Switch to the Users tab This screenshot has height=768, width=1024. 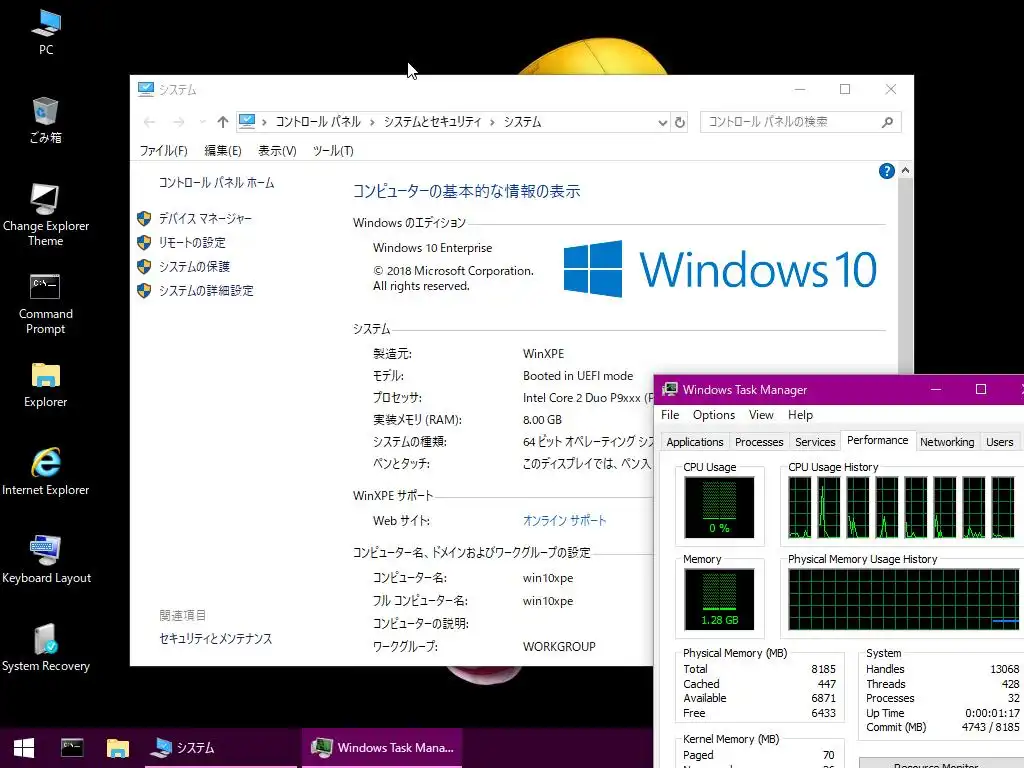pyautogui.click(x=999, y=442)
